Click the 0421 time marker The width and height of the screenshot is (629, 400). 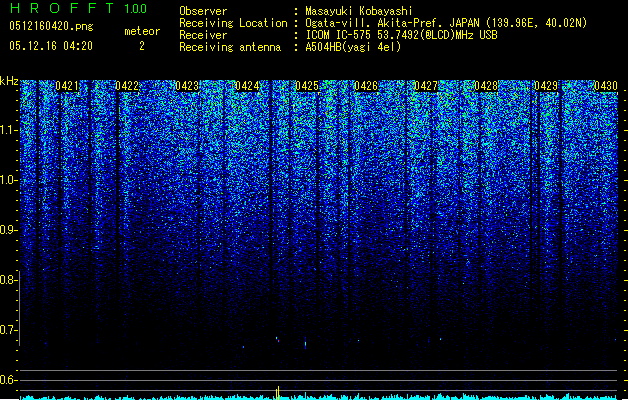pos(67,86)
